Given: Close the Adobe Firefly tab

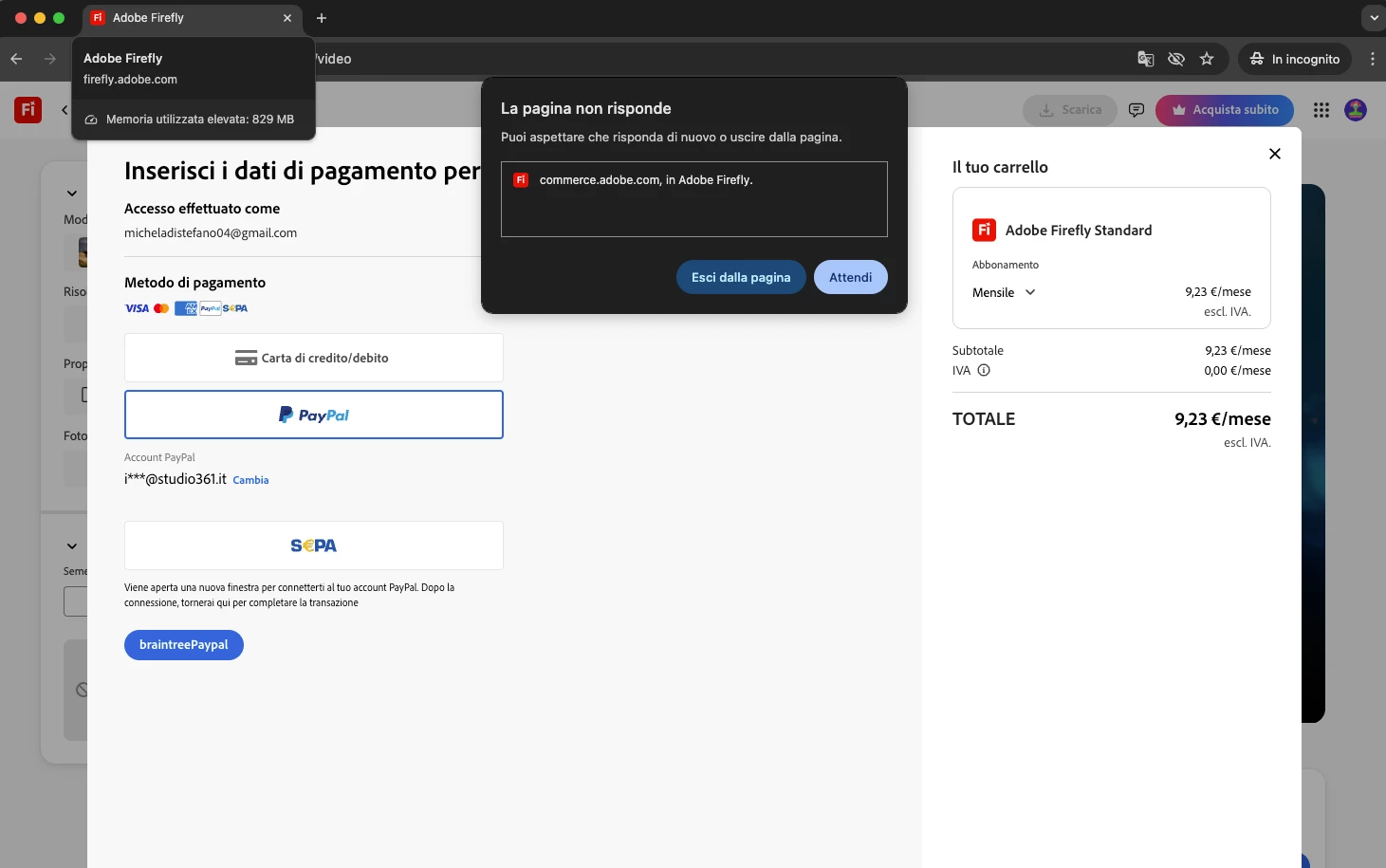Looking at the screenshot, I should tap(287, 18).
